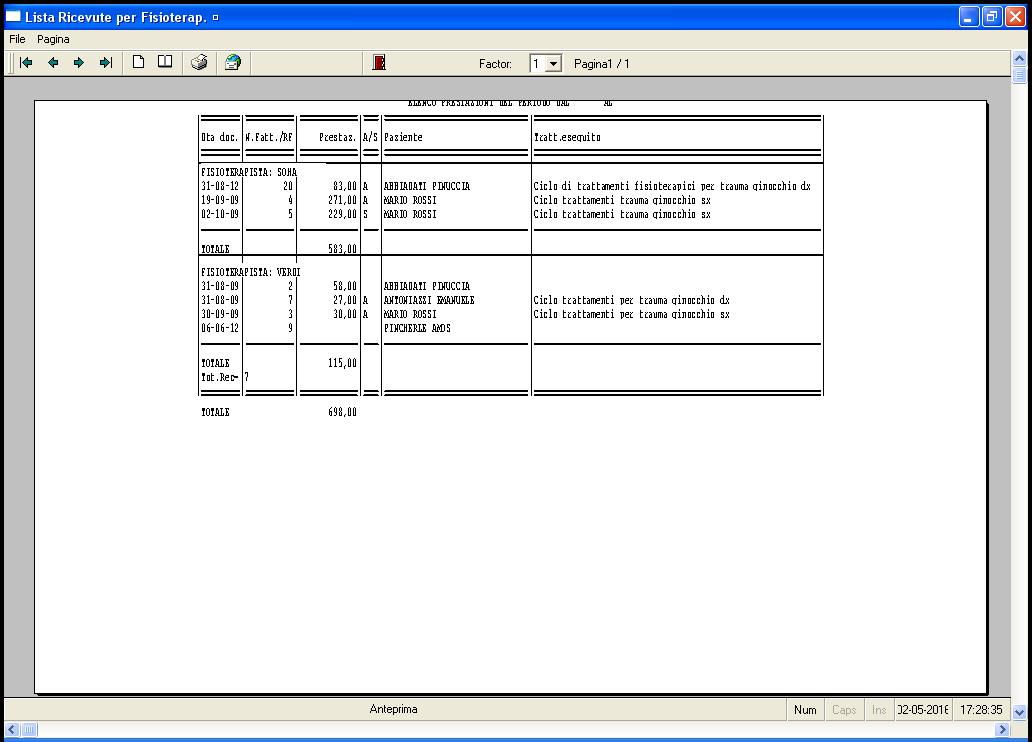Click the Caps indicator in status bar
The width and height of the screenshot is (1032, 742).
pyautogui.click(x=844, y=710)
